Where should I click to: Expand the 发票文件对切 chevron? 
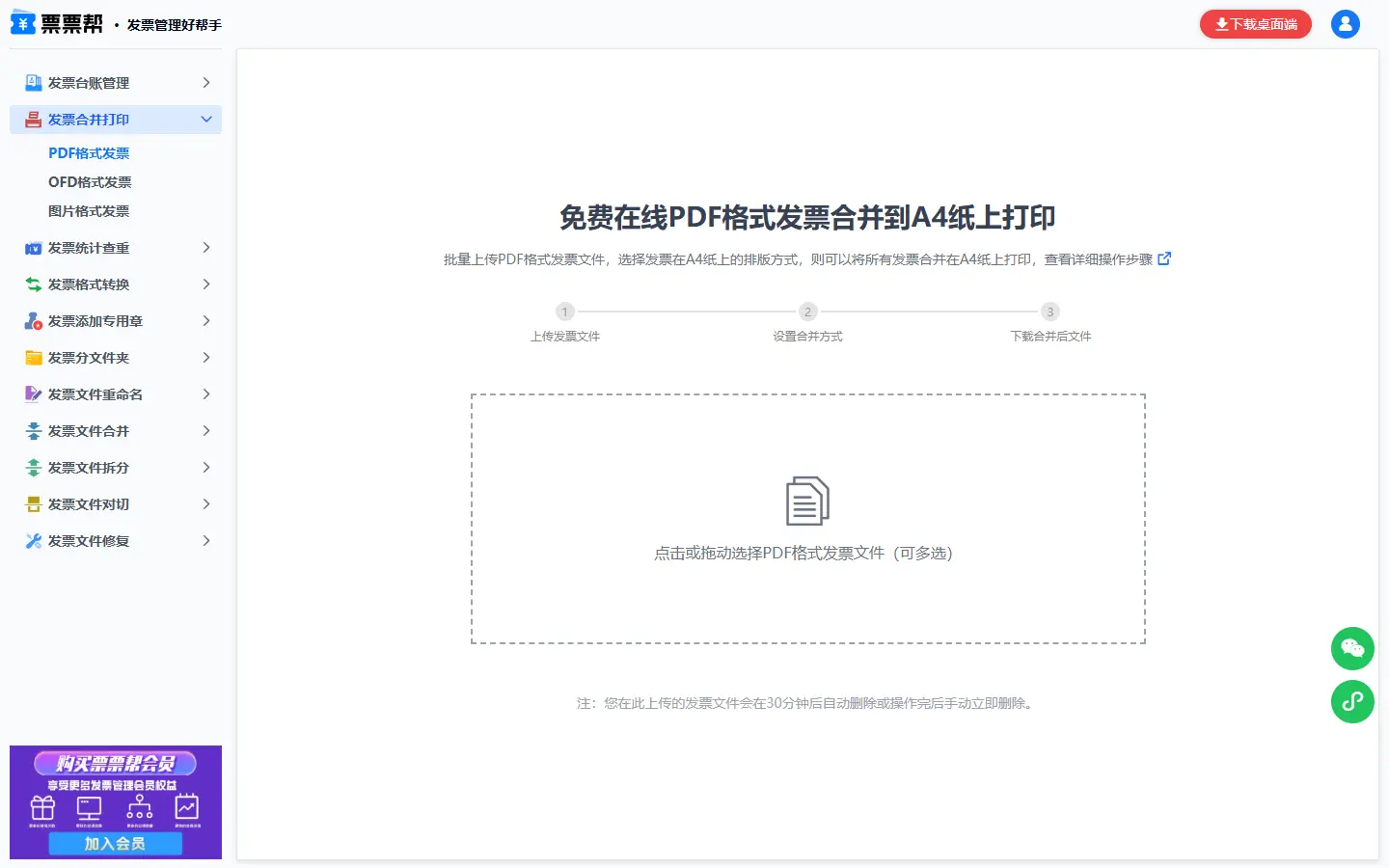click(x=206, y=504)
